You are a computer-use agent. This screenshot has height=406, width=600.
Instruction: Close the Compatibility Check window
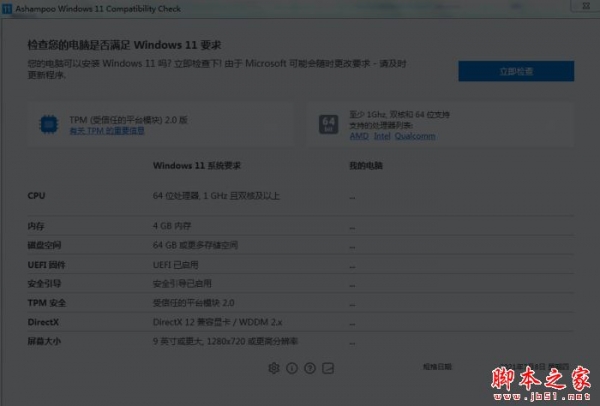(x=586, y=6)
